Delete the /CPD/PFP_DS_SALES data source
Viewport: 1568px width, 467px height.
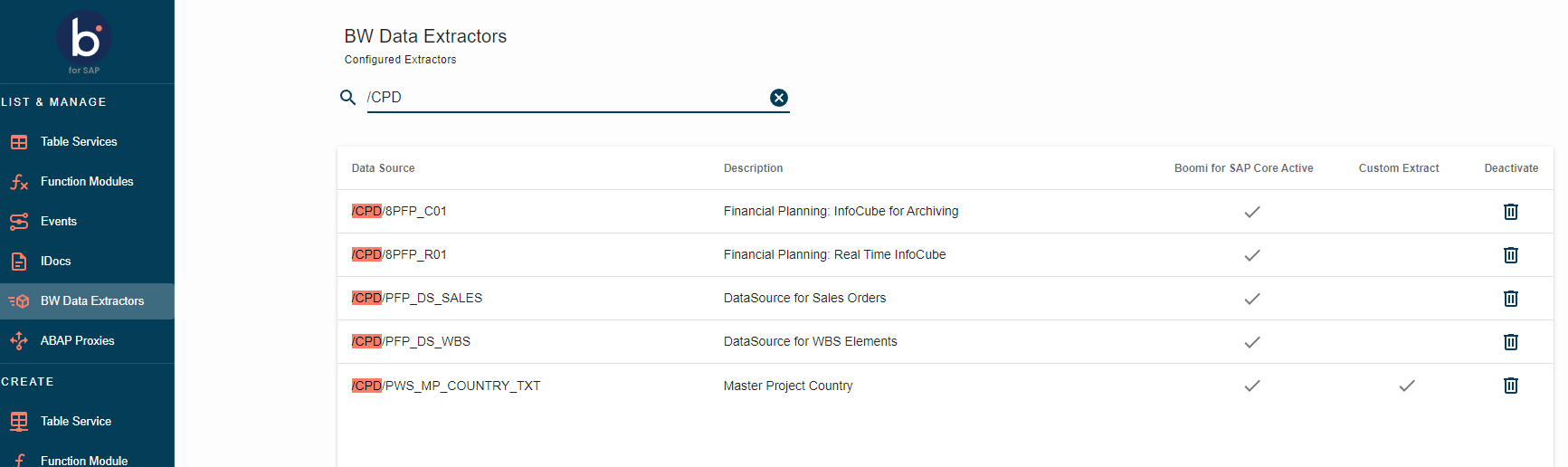tap(1510, 299)
